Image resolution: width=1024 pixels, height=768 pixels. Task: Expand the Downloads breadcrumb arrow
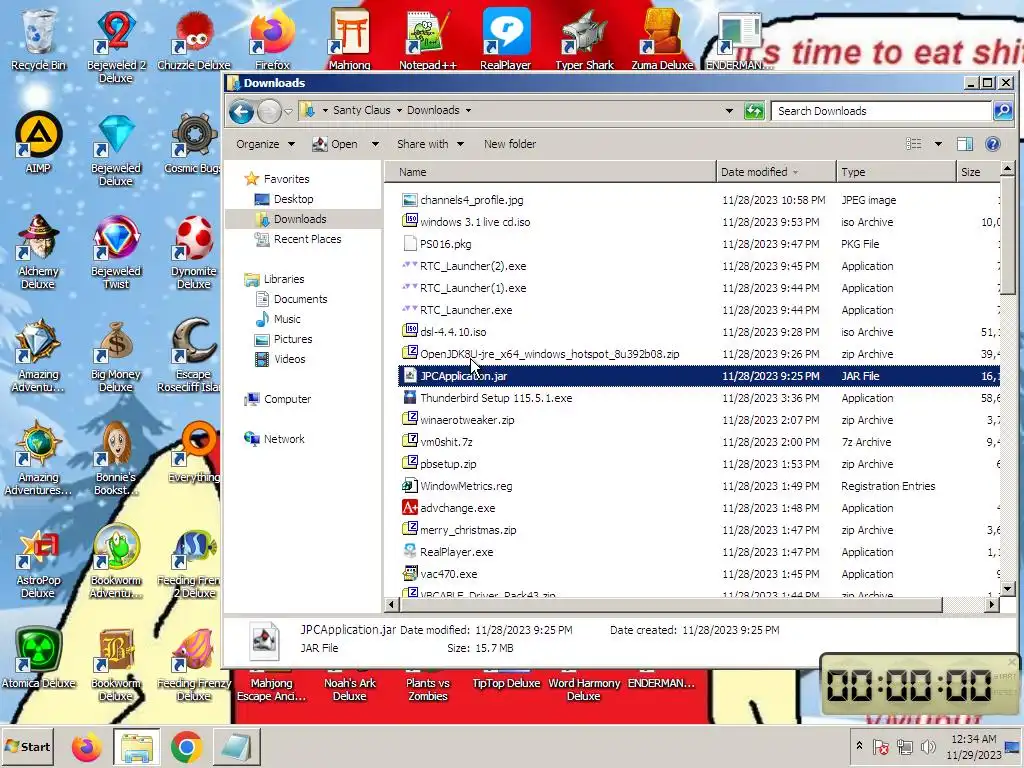pyautogui.click(x=468, y=110)
